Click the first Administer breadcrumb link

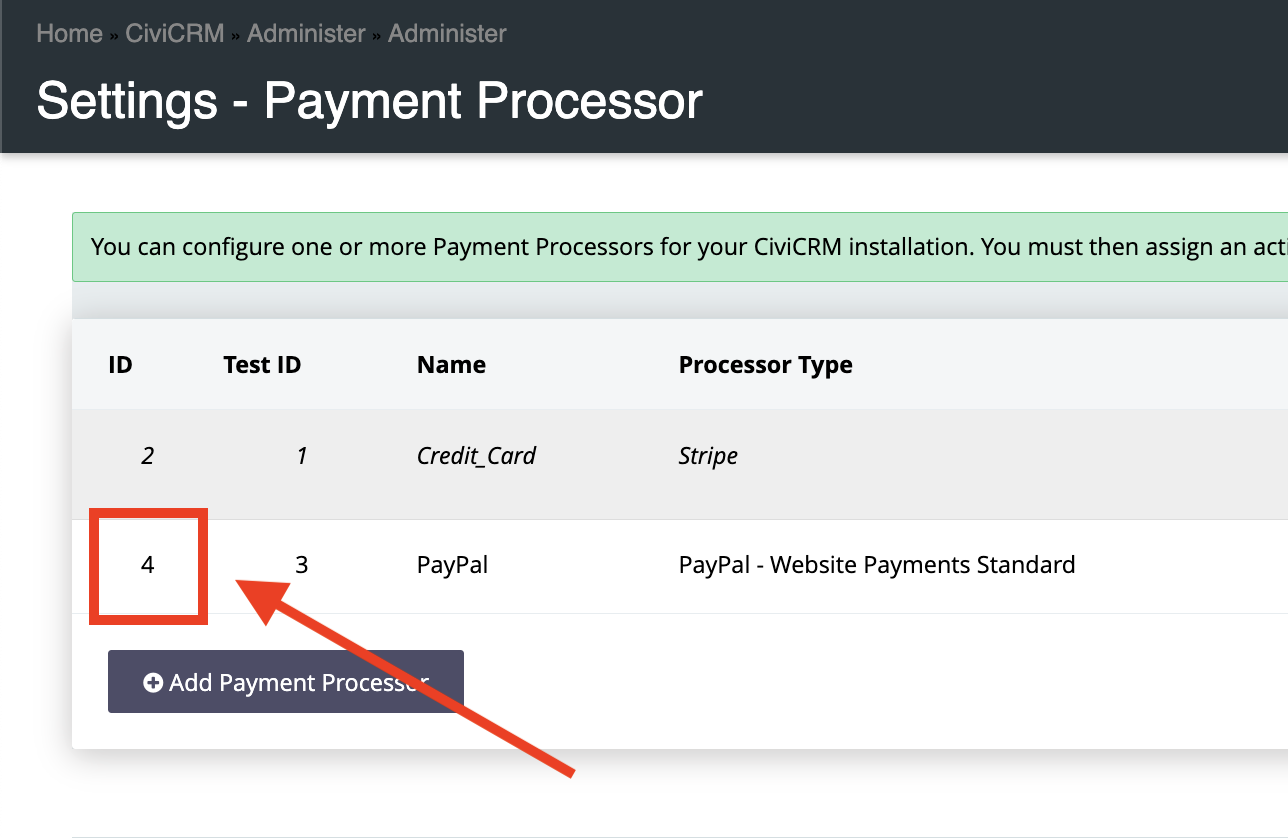tap(306, 33)
